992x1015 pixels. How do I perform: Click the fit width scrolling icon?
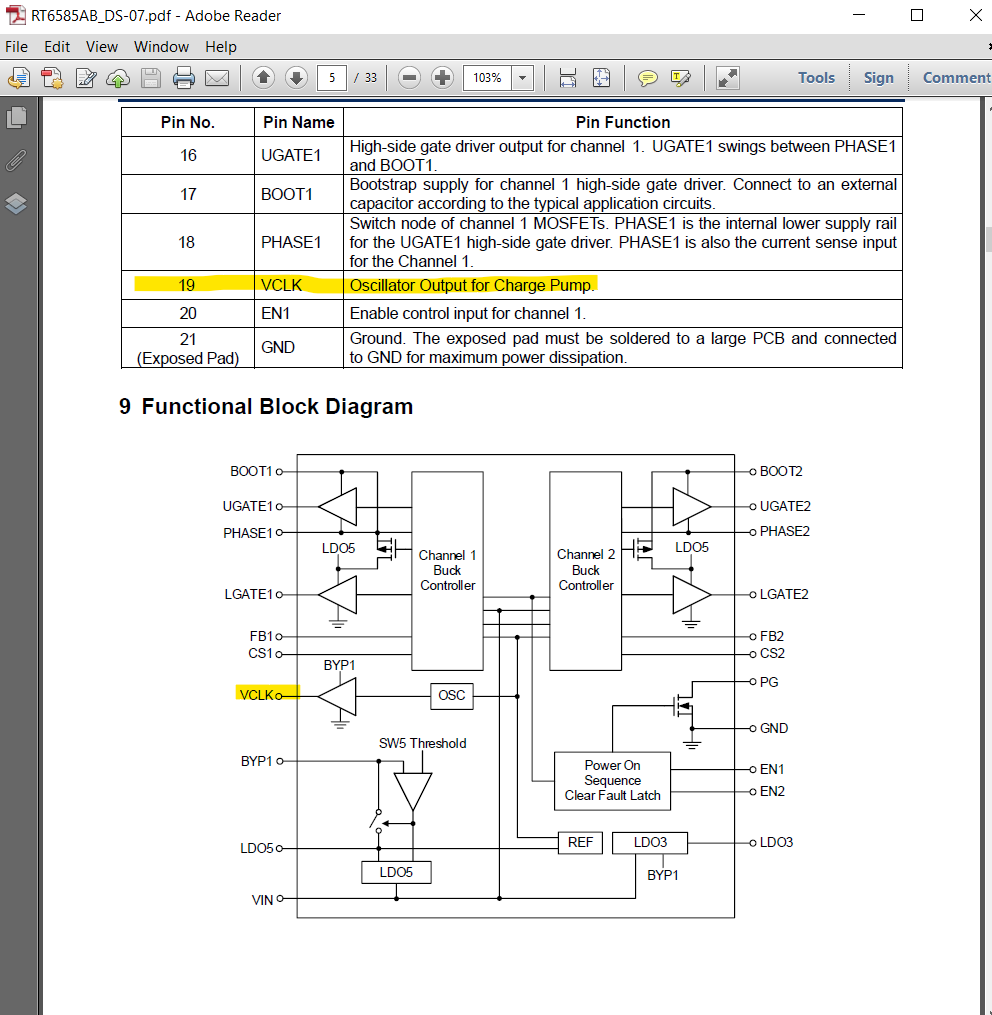567,78
